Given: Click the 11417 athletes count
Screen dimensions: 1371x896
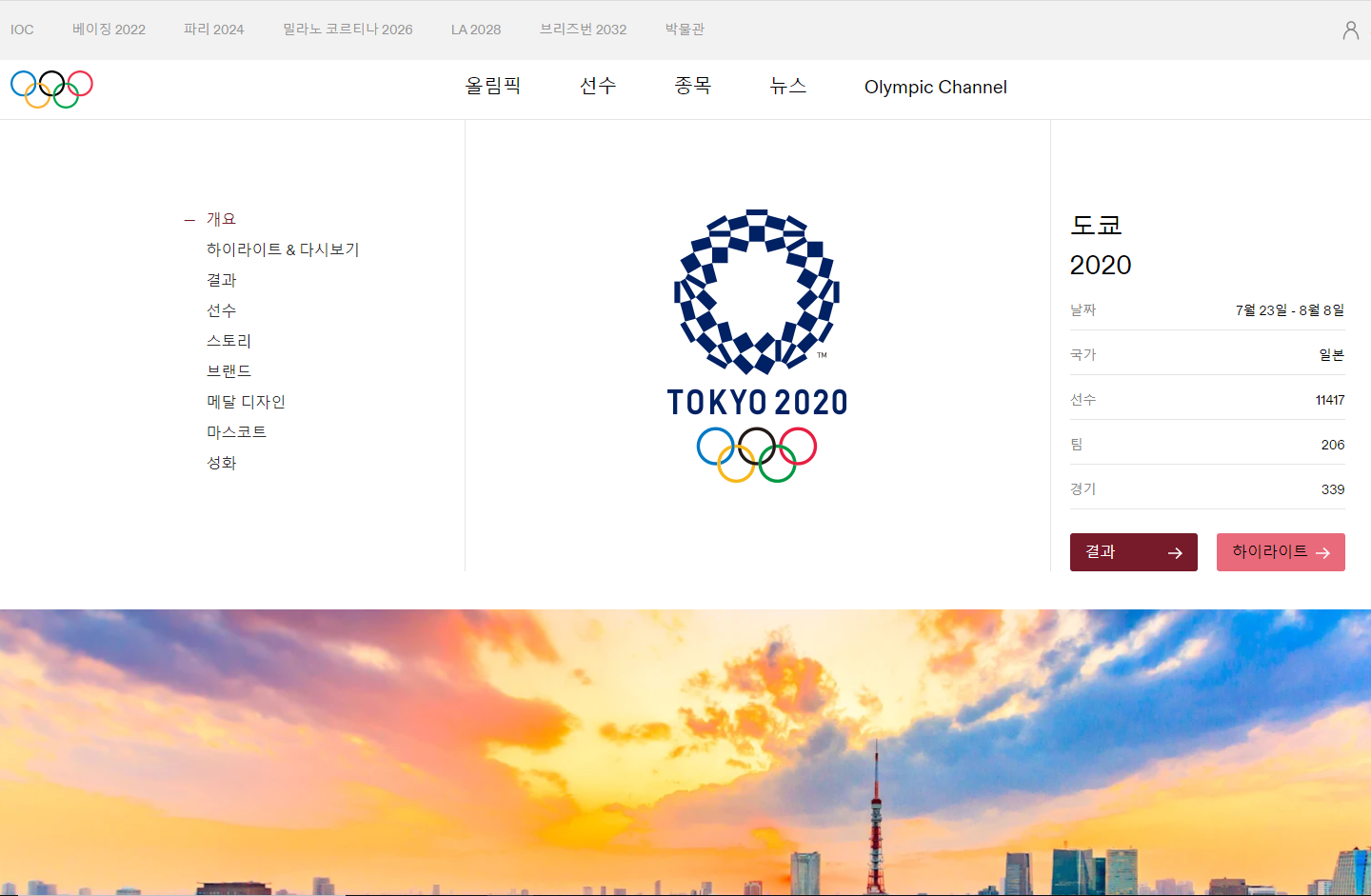Looking at the screenshot, I should (x=1330, y=400).
